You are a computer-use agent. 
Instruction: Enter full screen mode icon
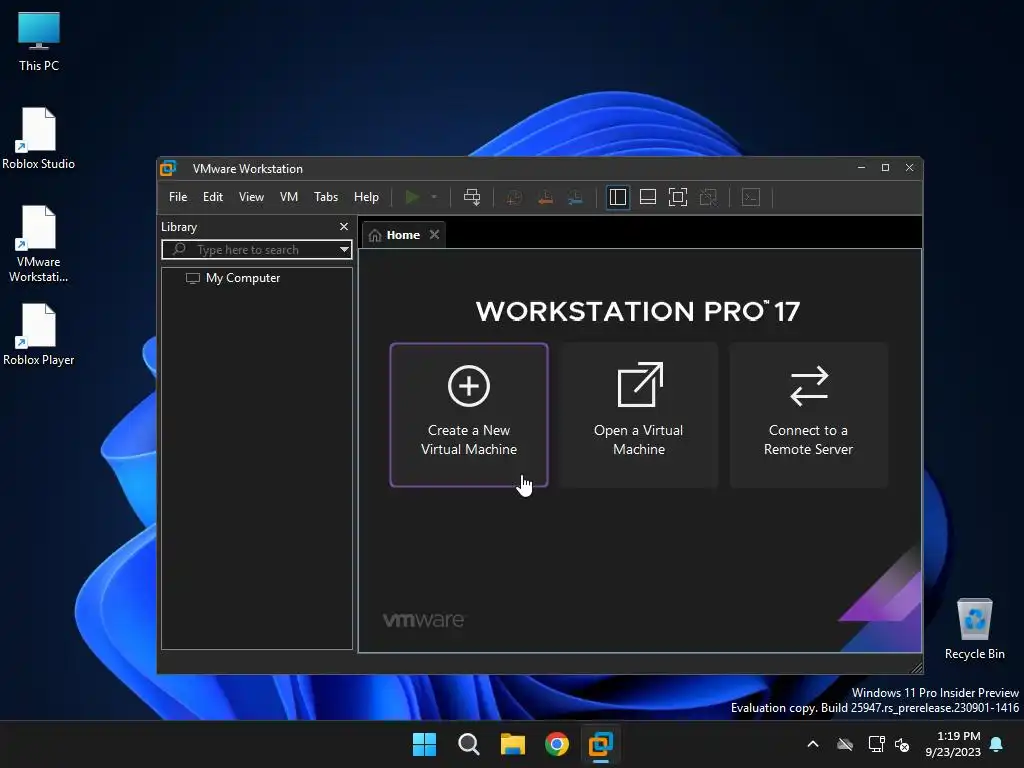pos(678,197)
